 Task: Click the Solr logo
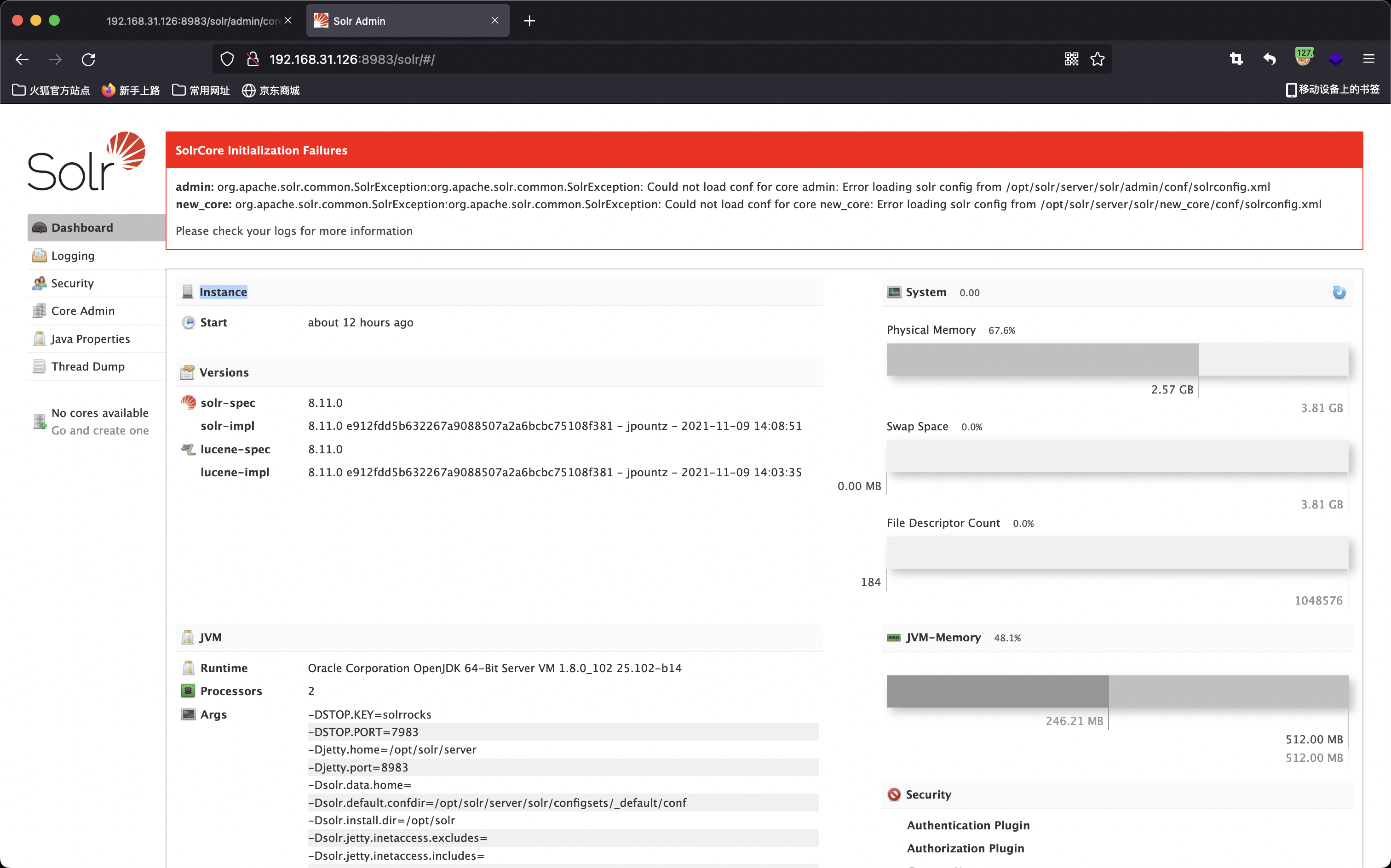click(86, 162)
